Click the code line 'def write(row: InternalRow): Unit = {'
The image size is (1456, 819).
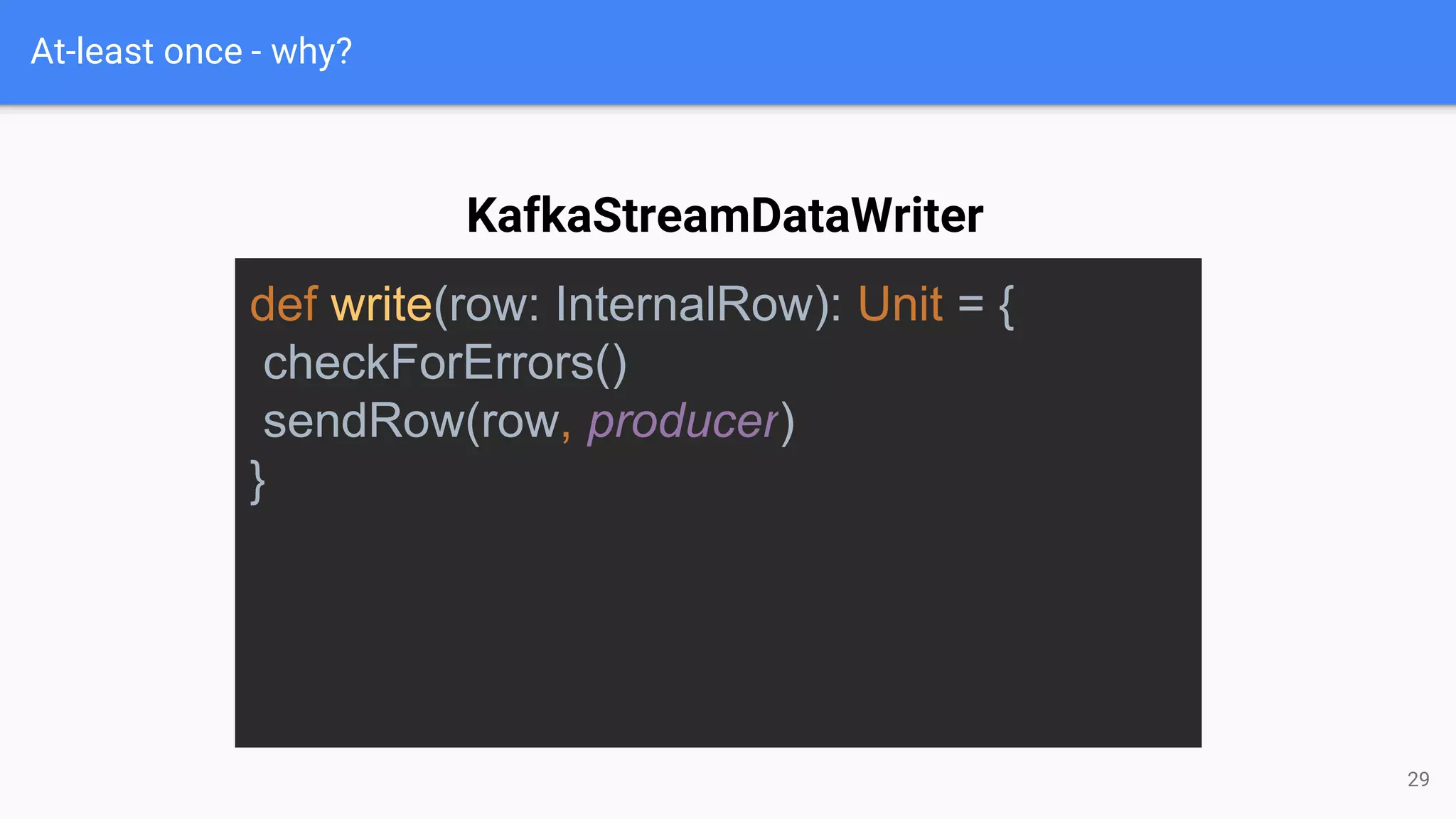pyautogui.click(x=632, y=305)
